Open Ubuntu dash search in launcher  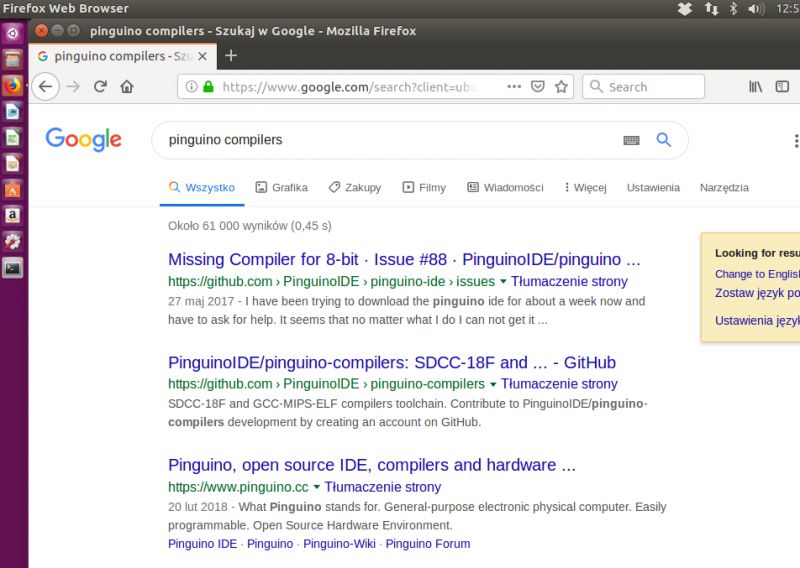[12, 34]
